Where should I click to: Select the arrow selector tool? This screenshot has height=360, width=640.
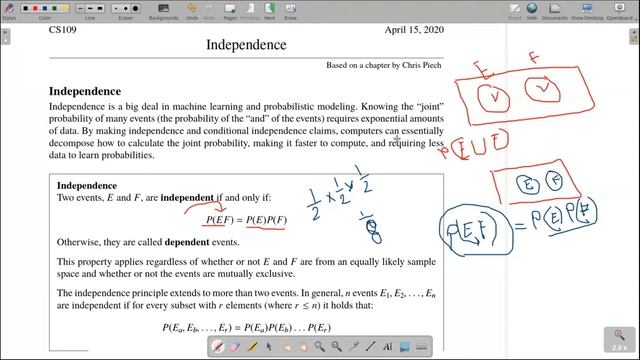coord(269,347)
